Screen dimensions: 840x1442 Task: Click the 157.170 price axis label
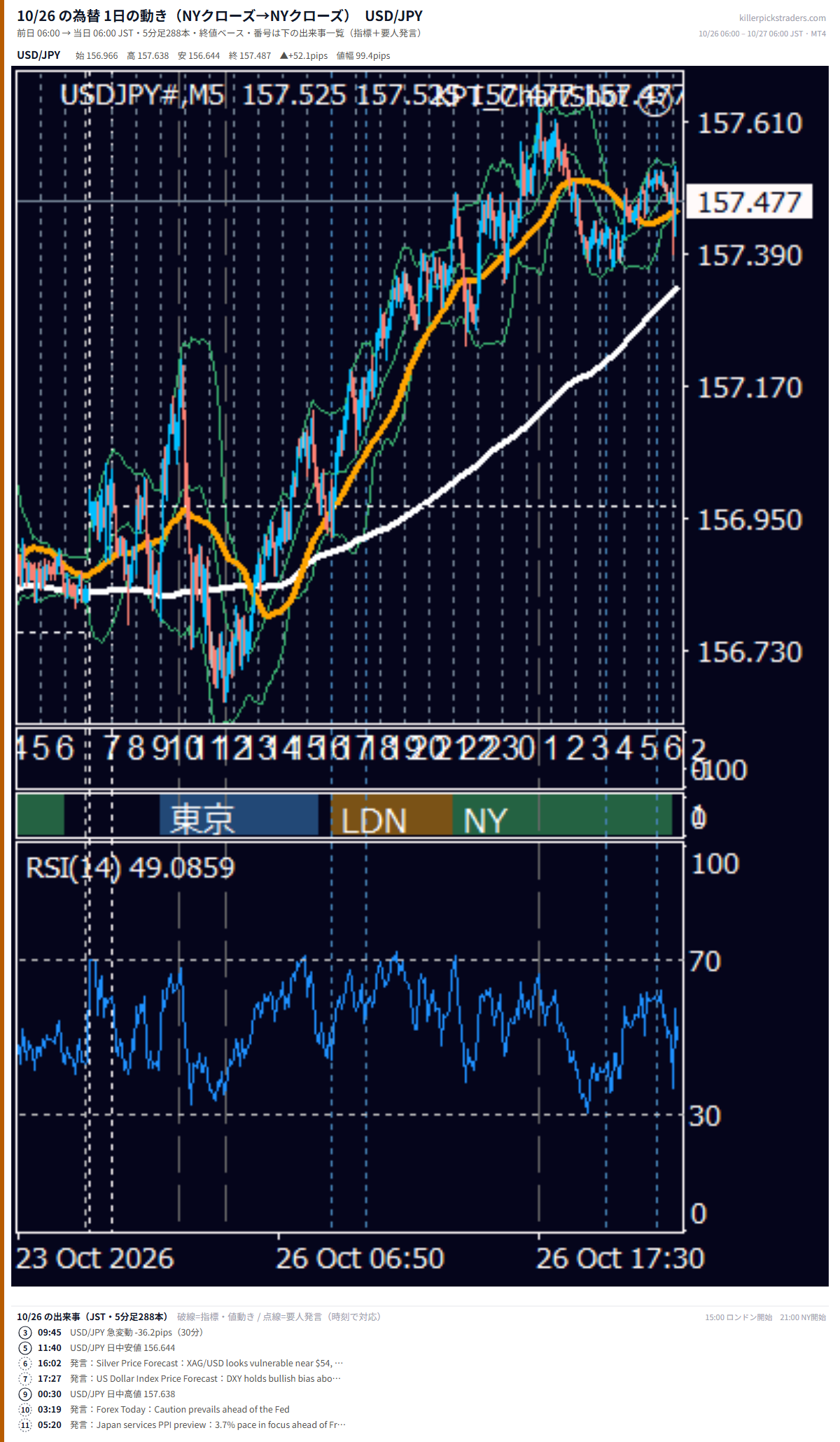pos(750,388)
